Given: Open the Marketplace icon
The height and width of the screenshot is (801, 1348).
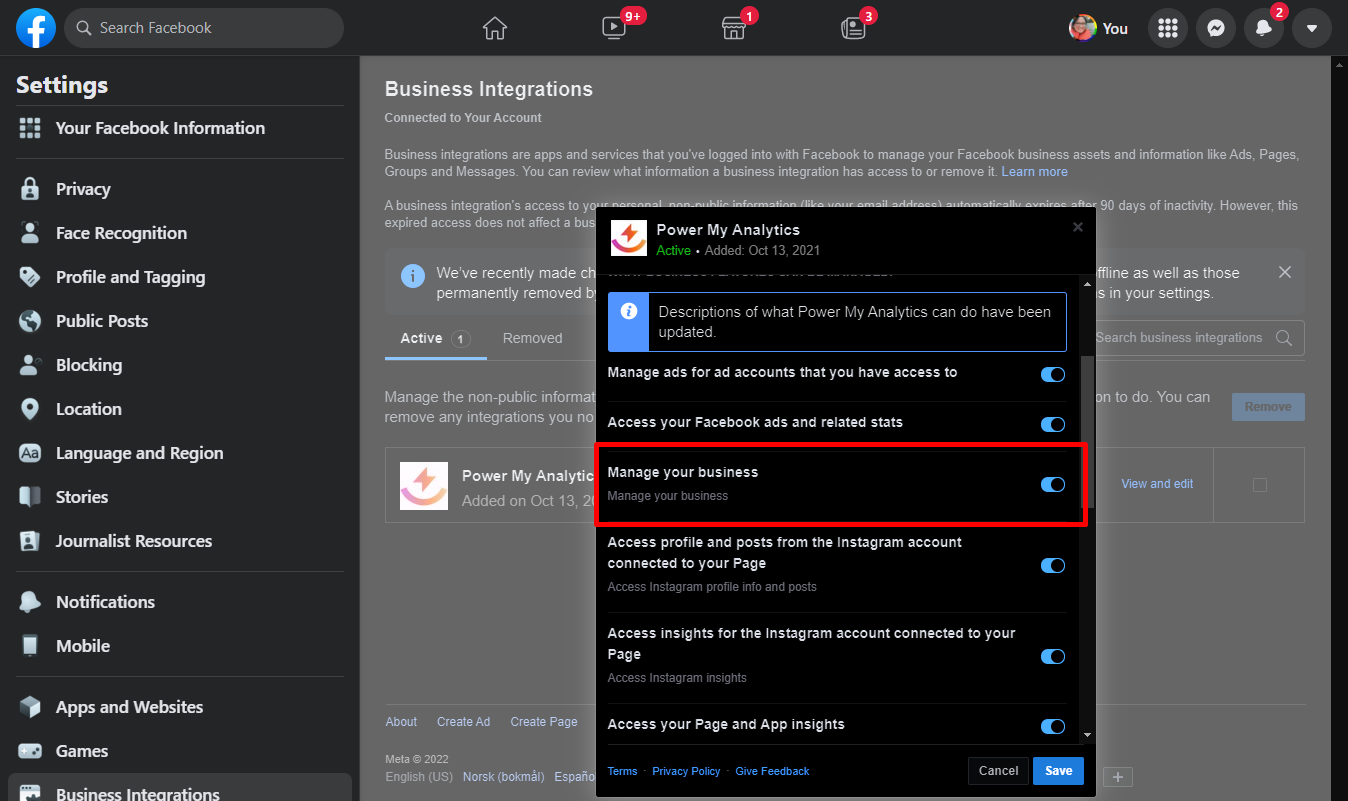Looking at the screenshot, I should click(x=734, y=28).
